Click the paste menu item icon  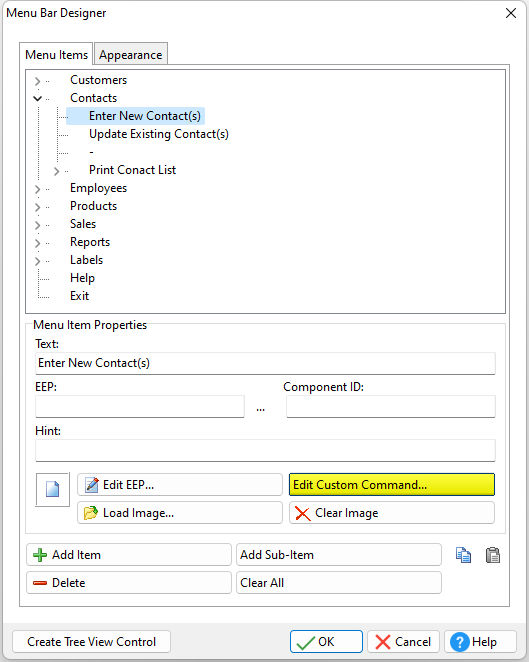click(x=493, y=555)
